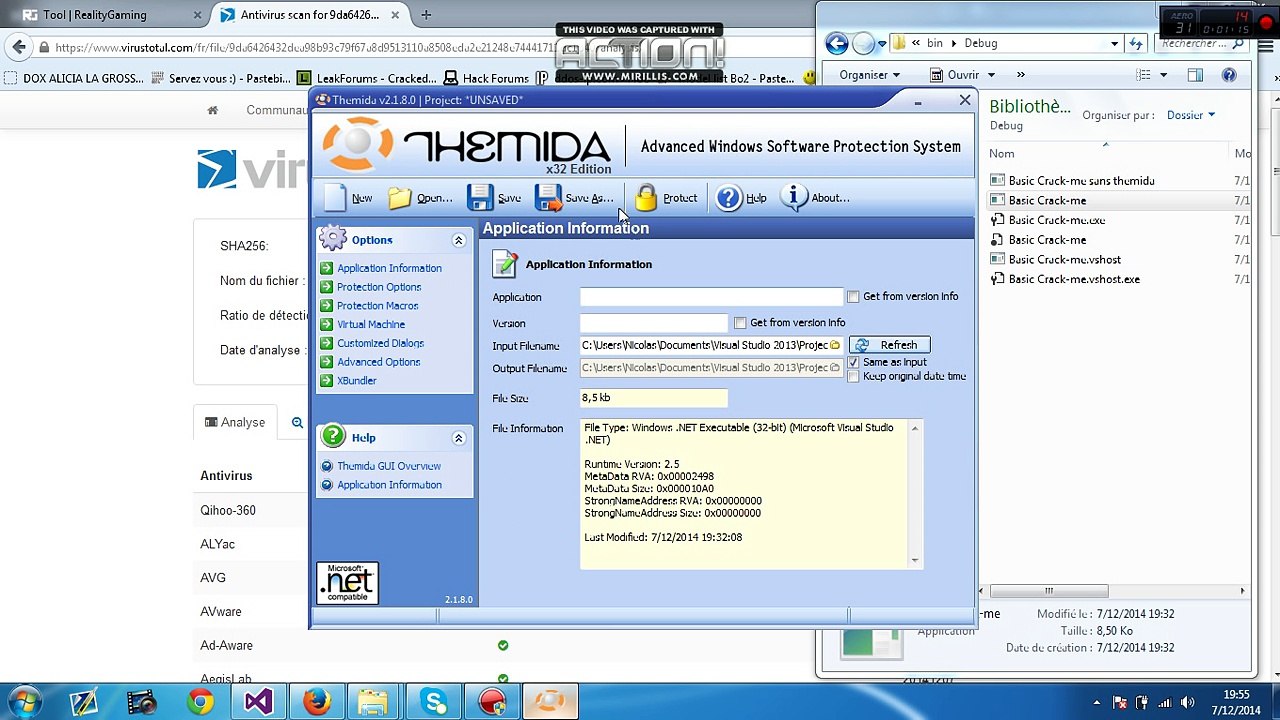The image size is (1280, 720).
Task: Enable Get from version info for Version
Action: [740, 323]
